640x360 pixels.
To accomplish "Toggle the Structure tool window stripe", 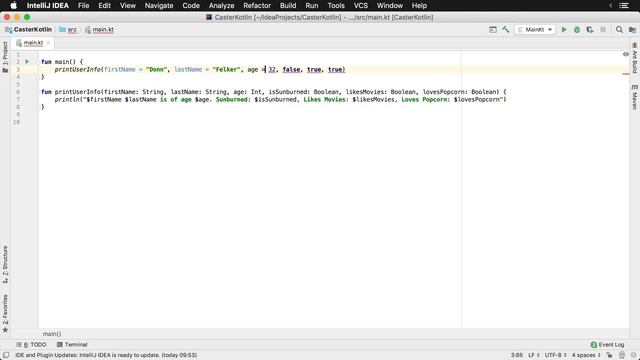I will [x=5, y=264].
